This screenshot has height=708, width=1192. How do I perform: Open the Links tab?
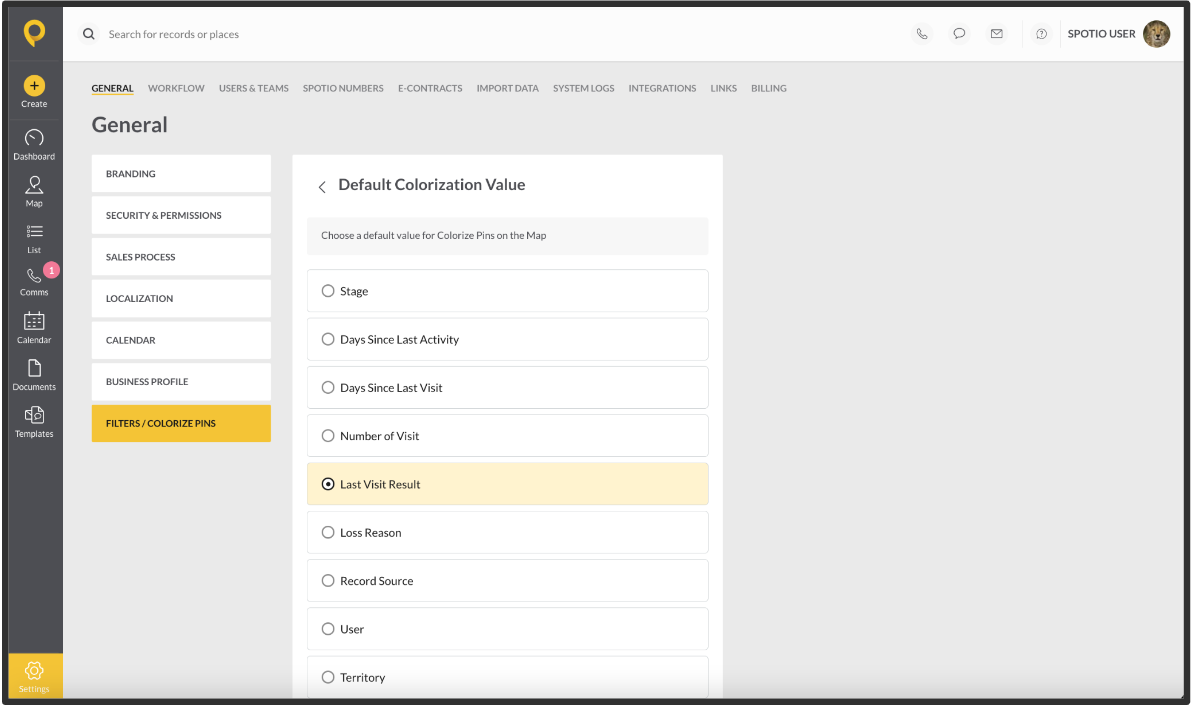click(724, 88)
